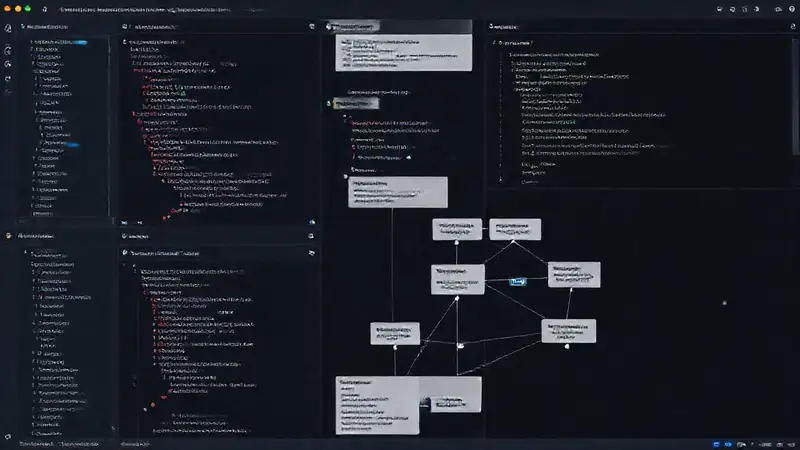Click the first blue icon in the status bar

tap(716, 444)
